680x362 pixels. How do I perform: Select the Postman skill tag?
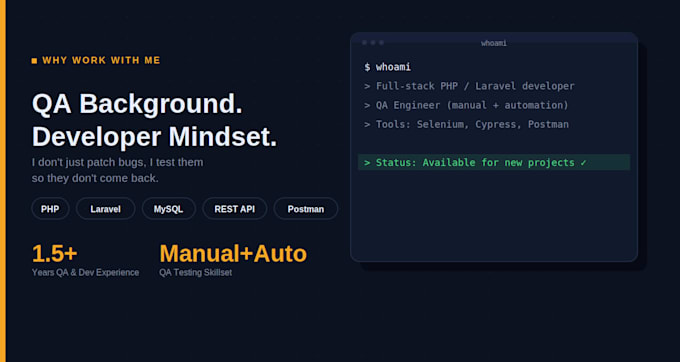click(x=306, y=209)
